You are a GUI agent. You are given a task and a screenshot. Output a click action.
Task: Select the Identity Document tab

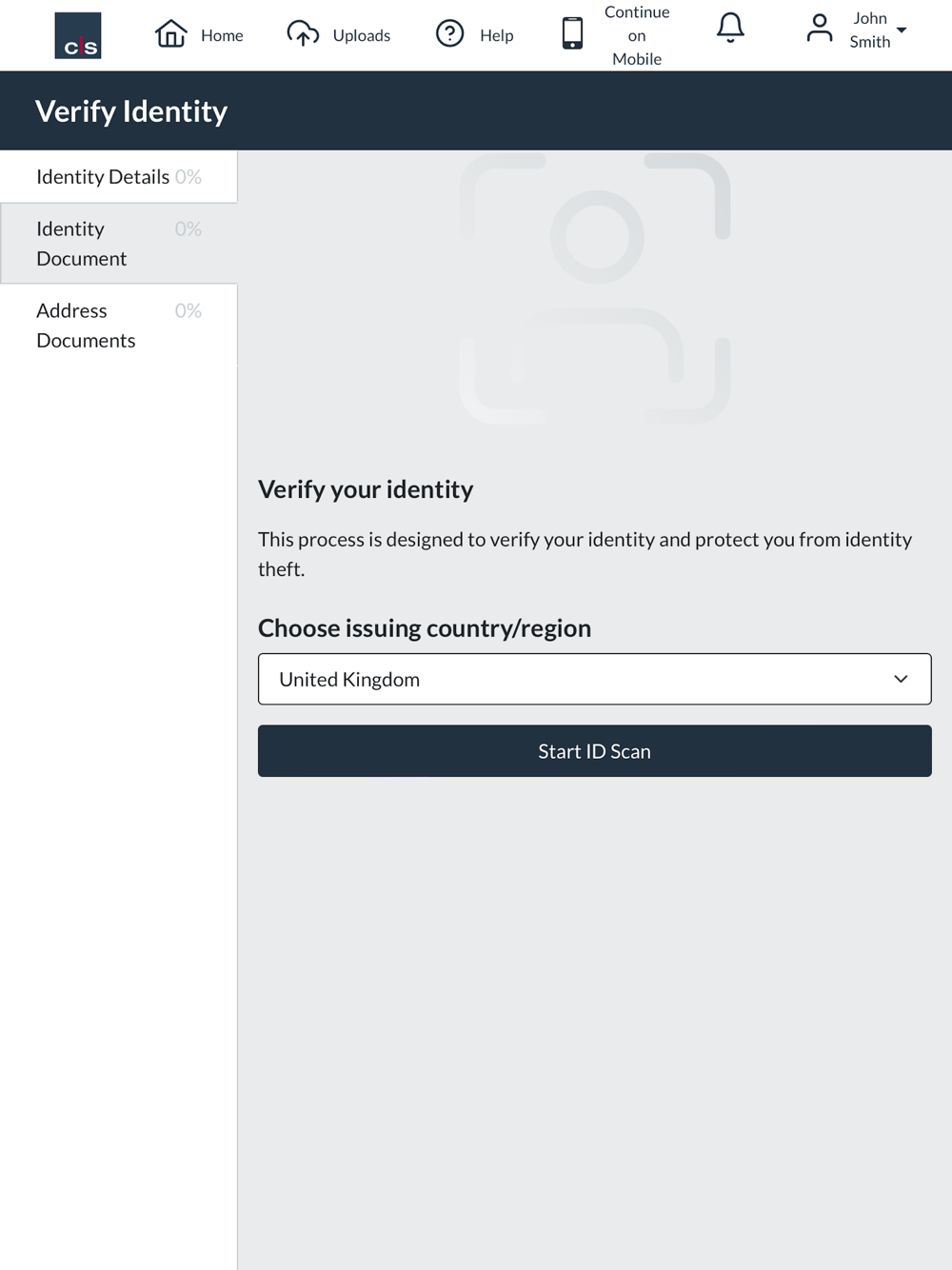118,244
